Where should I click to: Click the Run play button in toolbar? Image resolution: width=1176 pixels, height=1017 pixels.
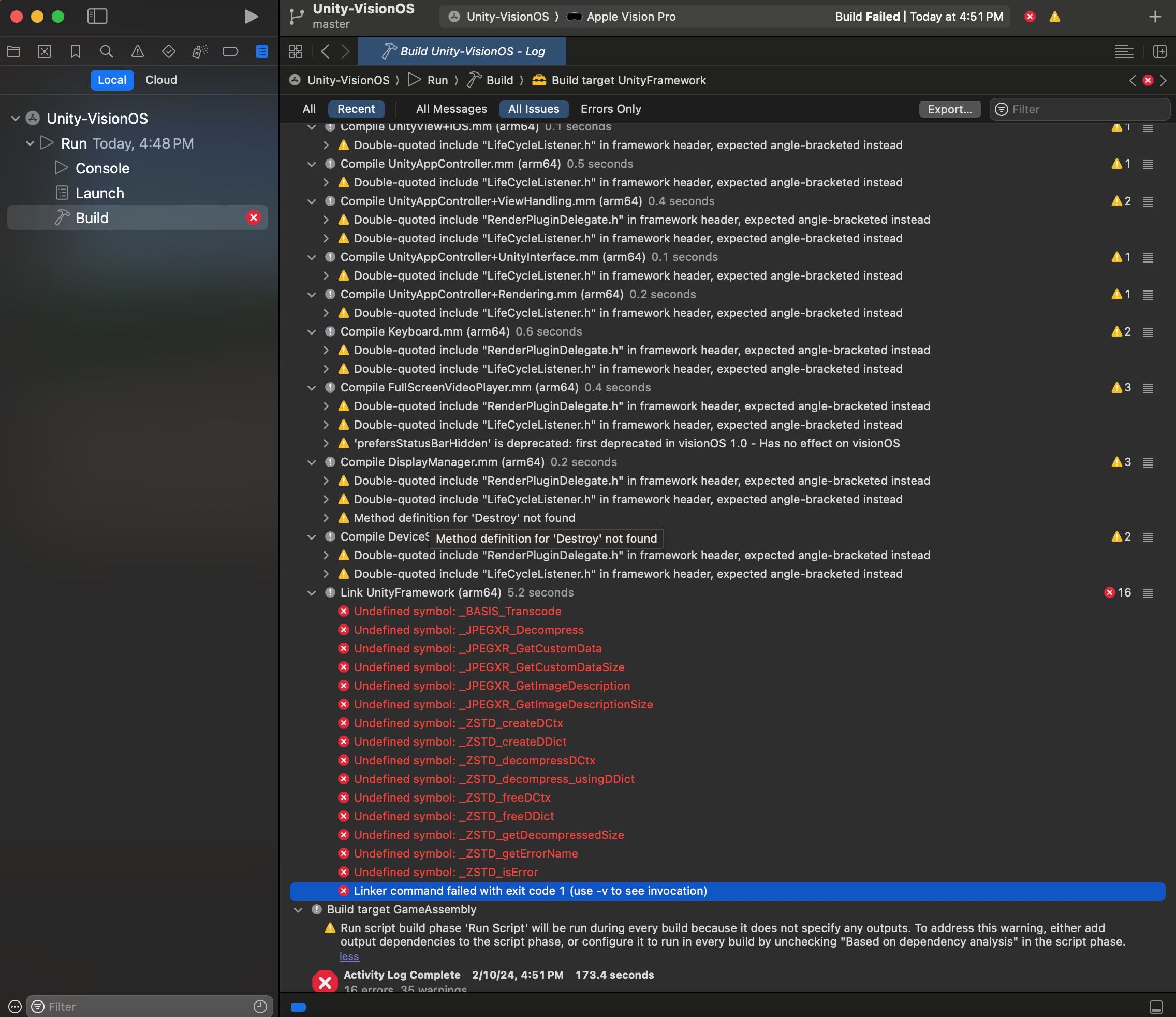[x=251, y=17]
